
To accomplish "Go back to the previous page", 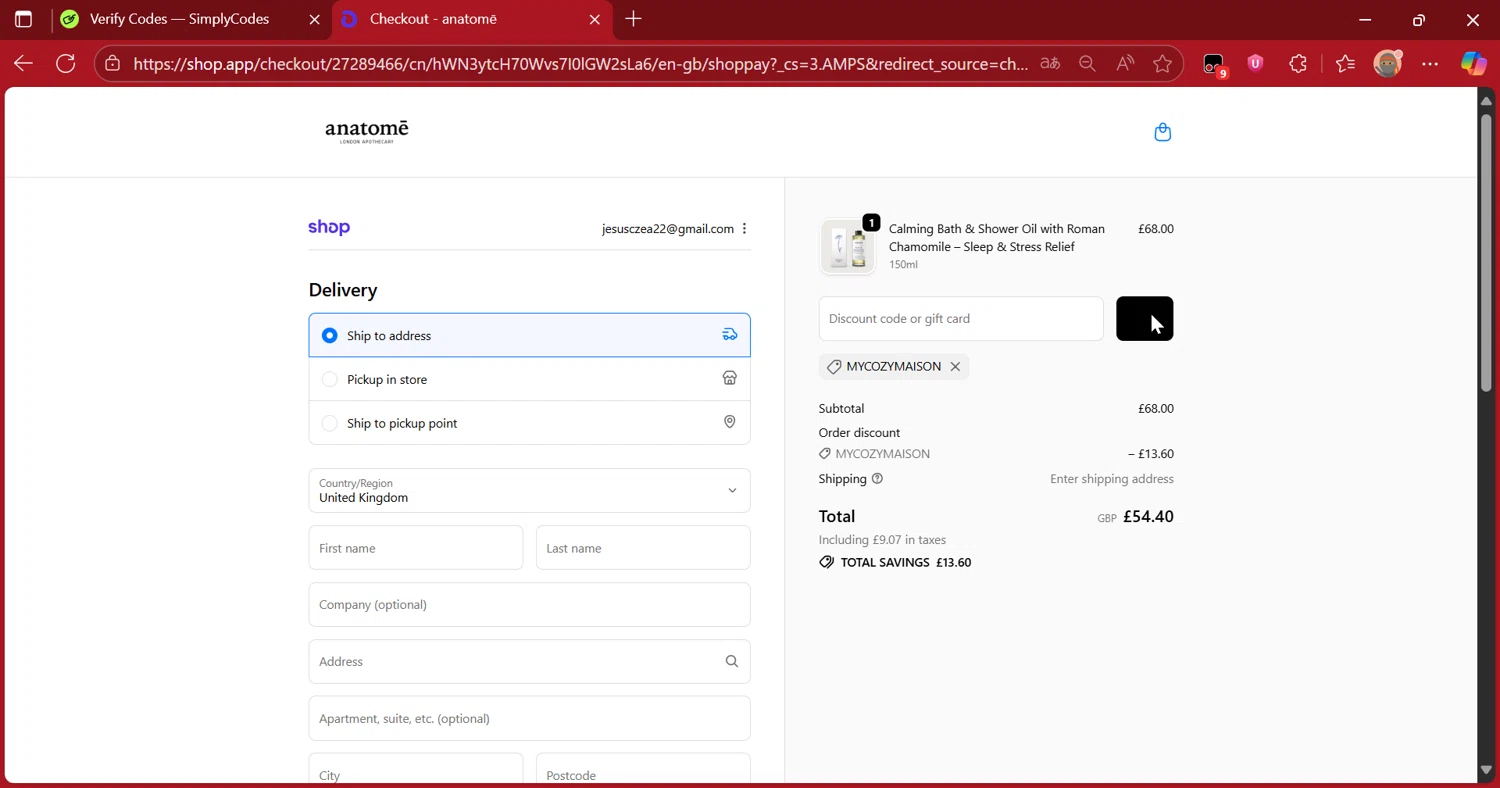I will point(23,64).
